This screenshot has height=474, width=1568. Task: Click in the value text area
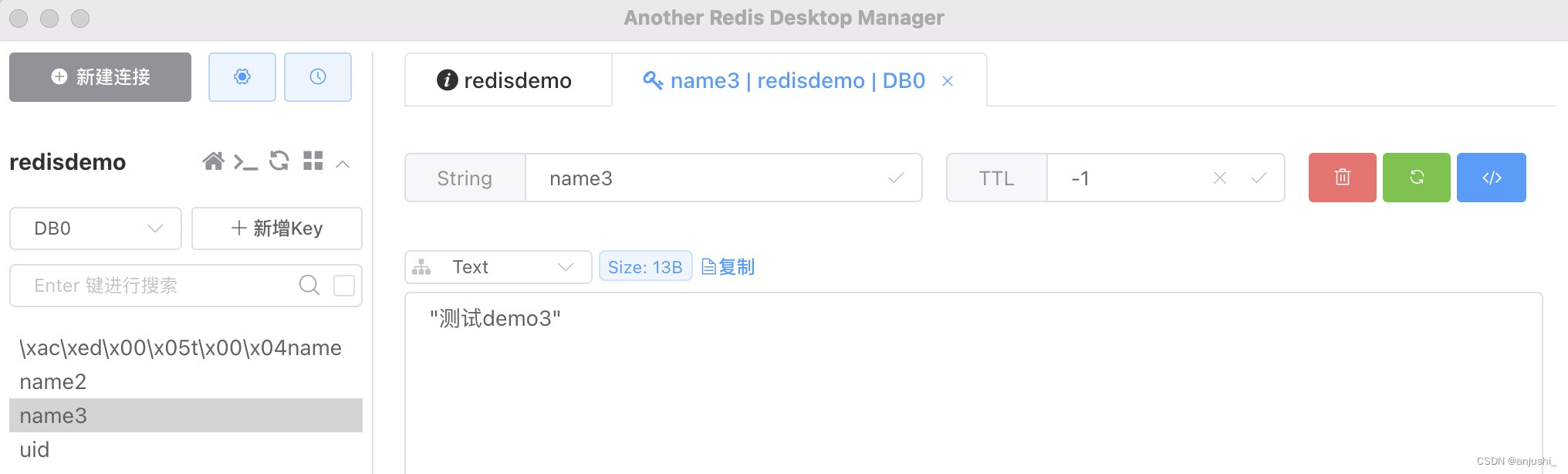pos(973,383)
